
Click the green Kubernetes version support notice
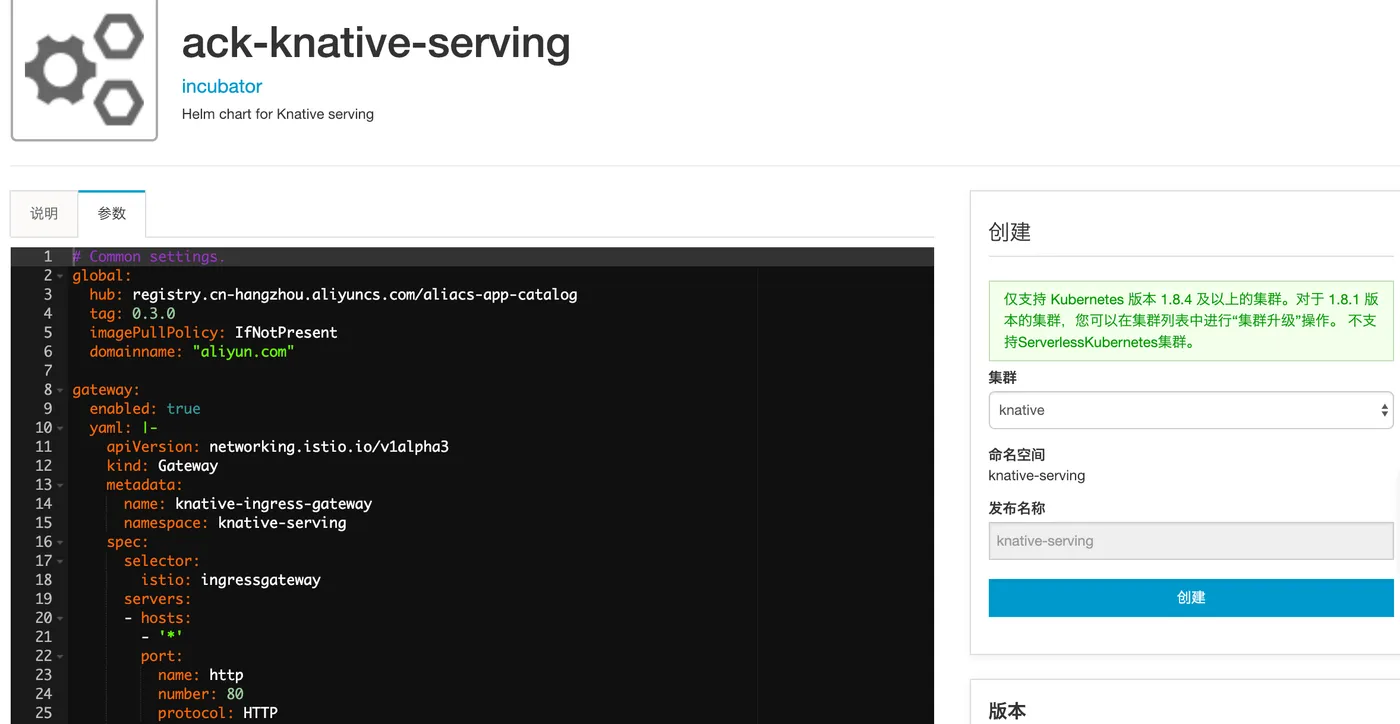pyautogui.click(x=1190, y=320)
